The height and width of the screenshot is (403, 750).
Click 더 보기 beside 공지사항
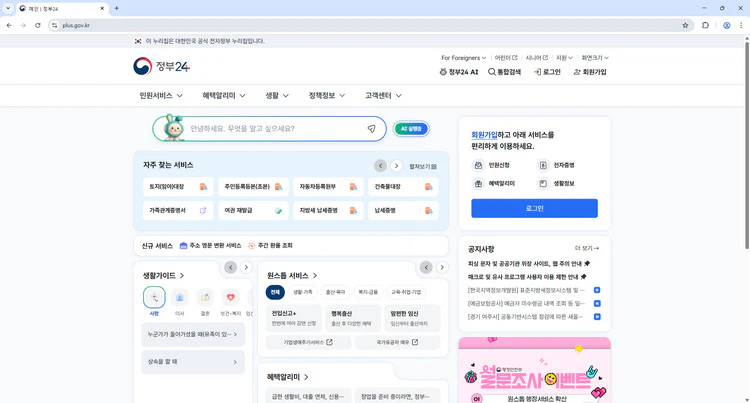pos(587,248)
